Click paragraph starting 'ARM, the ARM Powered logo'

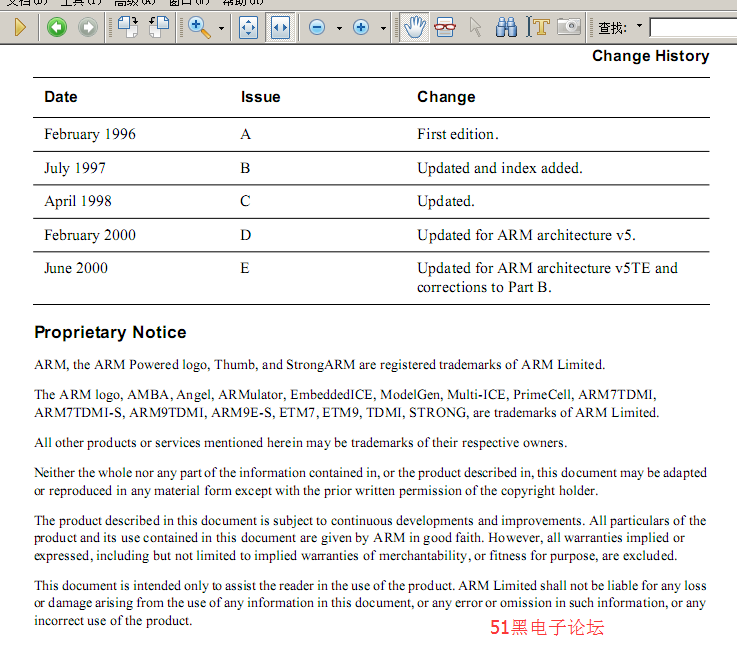[x=320, y=365]
